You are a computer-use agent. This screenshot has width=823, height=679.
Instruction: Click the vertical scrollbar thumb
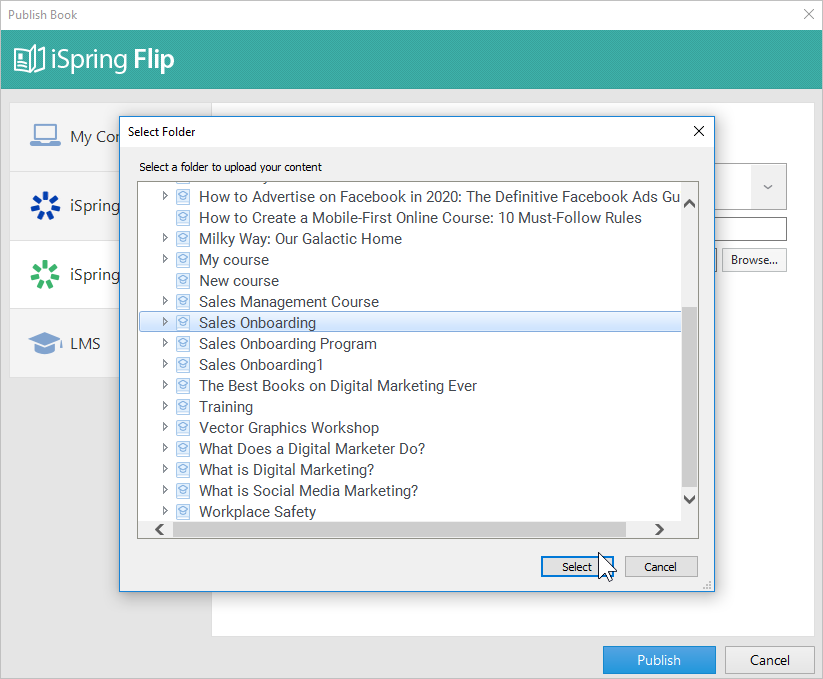[x=690, y=397]
